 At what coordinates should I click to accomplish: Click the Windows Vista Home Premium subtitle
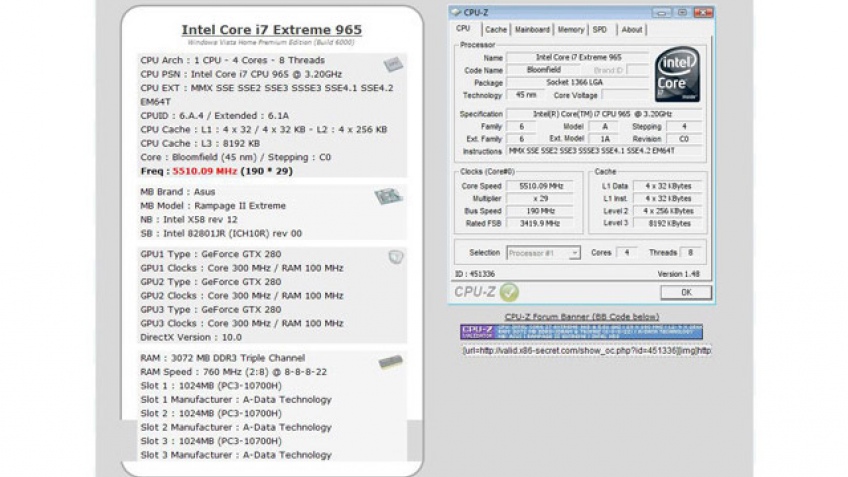[271, 42]
